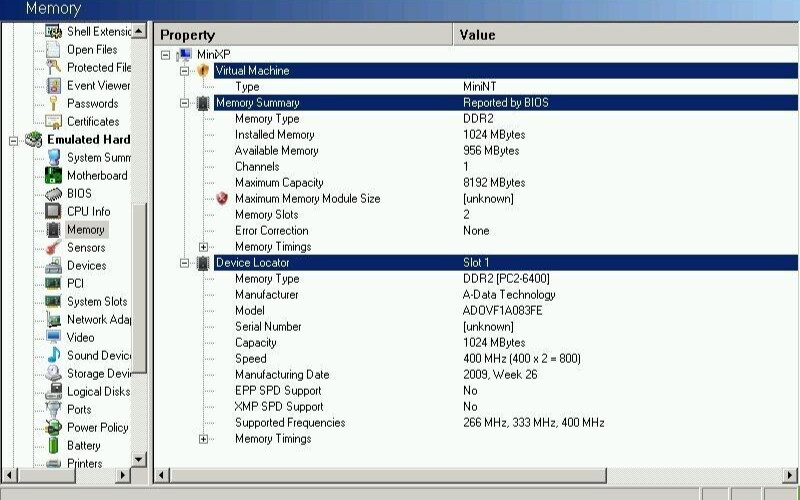Expand Memory Timings under Device Locator

pos(203,439)
